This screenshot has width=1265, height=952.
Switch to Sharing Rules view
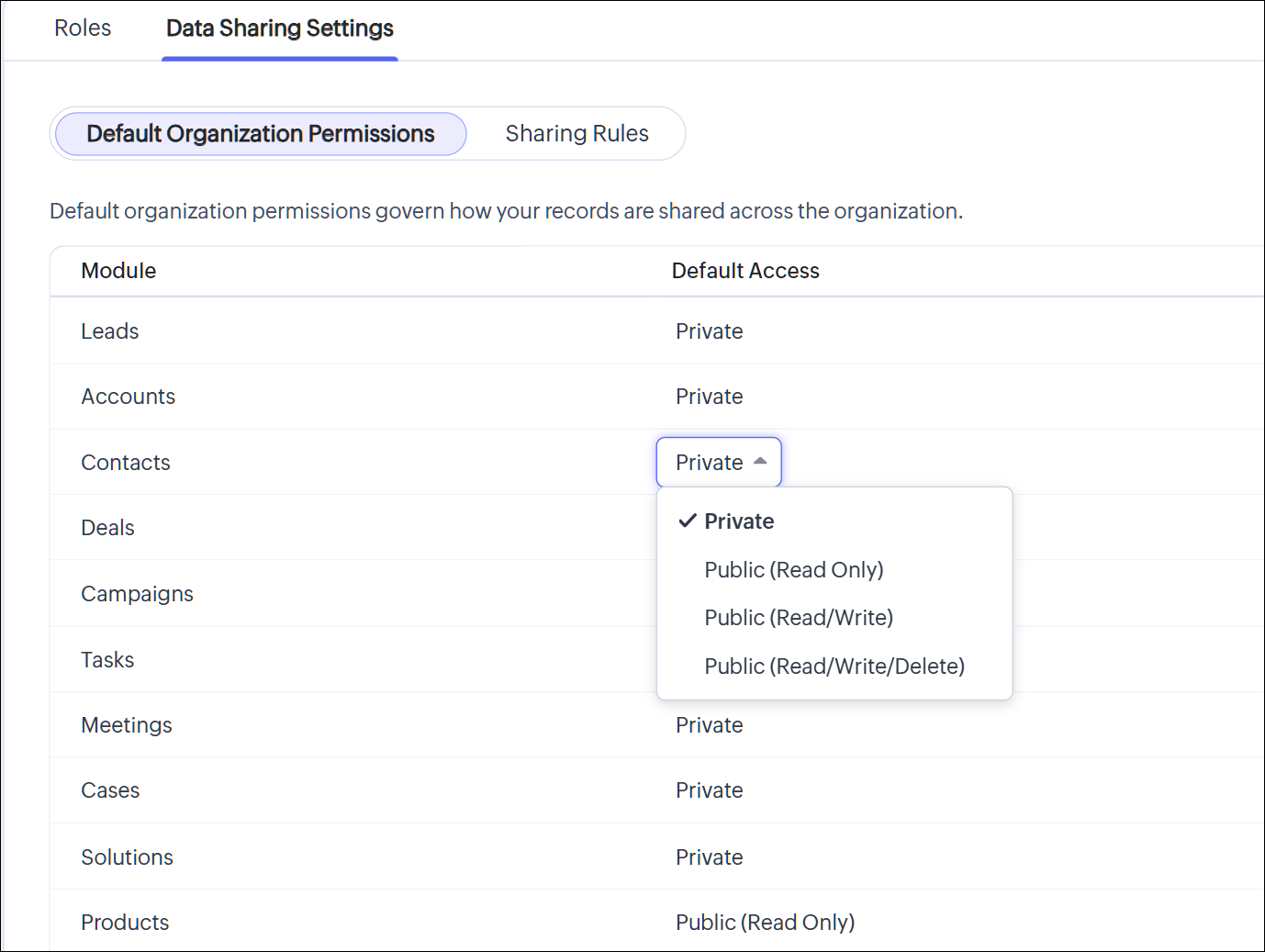577,134
